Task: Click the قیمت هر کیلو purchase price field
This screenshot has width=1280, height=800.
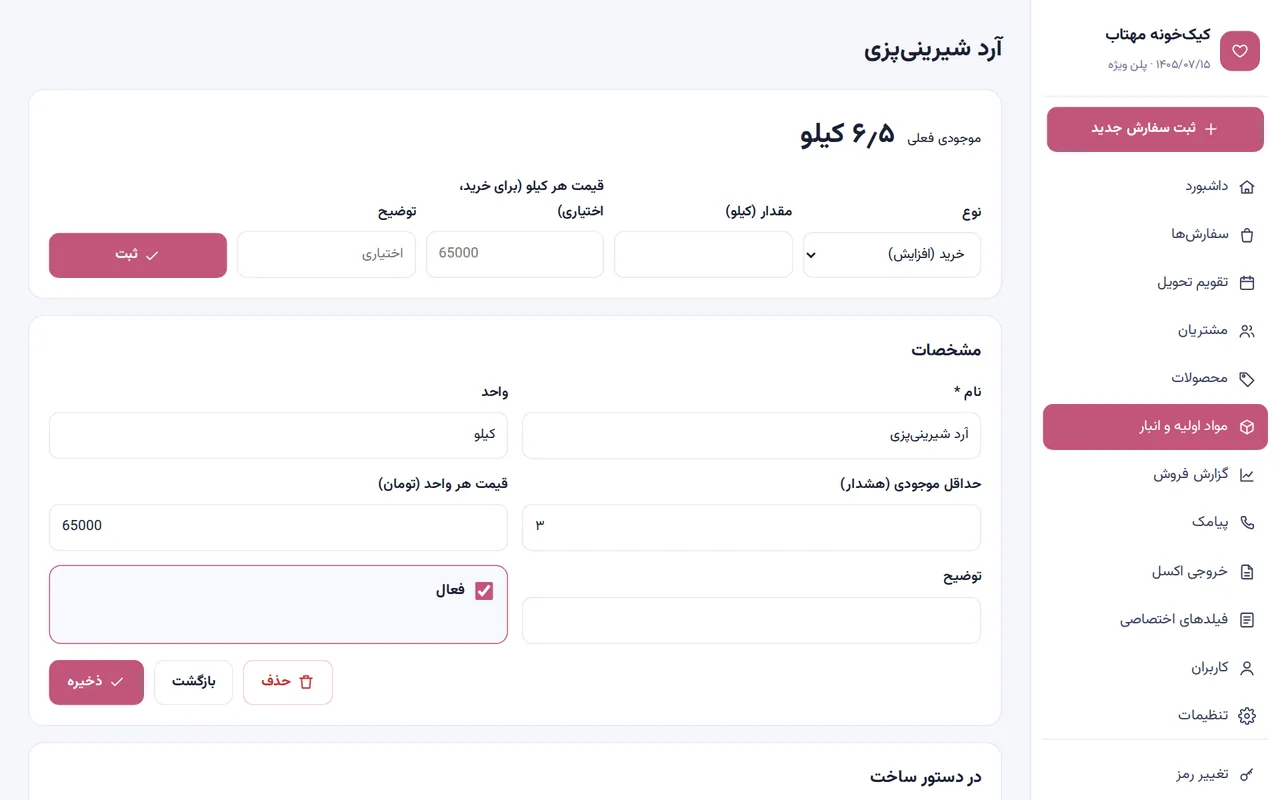Action: pyautogui.click(x=515, y=255)
